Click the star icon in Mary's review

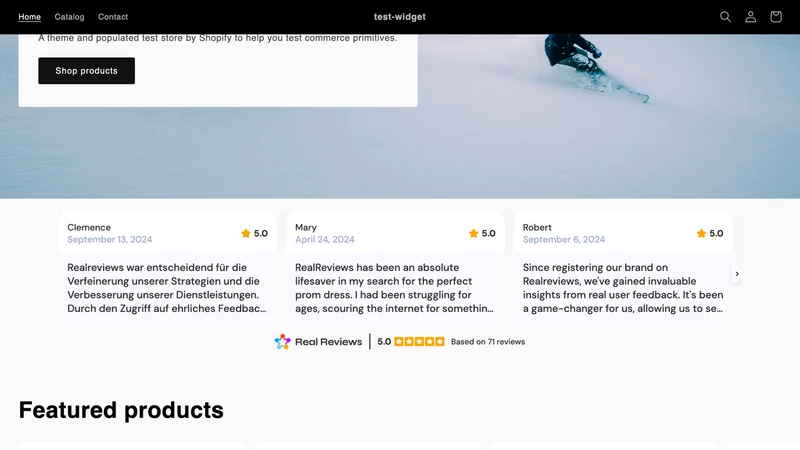tap(473, 233)
